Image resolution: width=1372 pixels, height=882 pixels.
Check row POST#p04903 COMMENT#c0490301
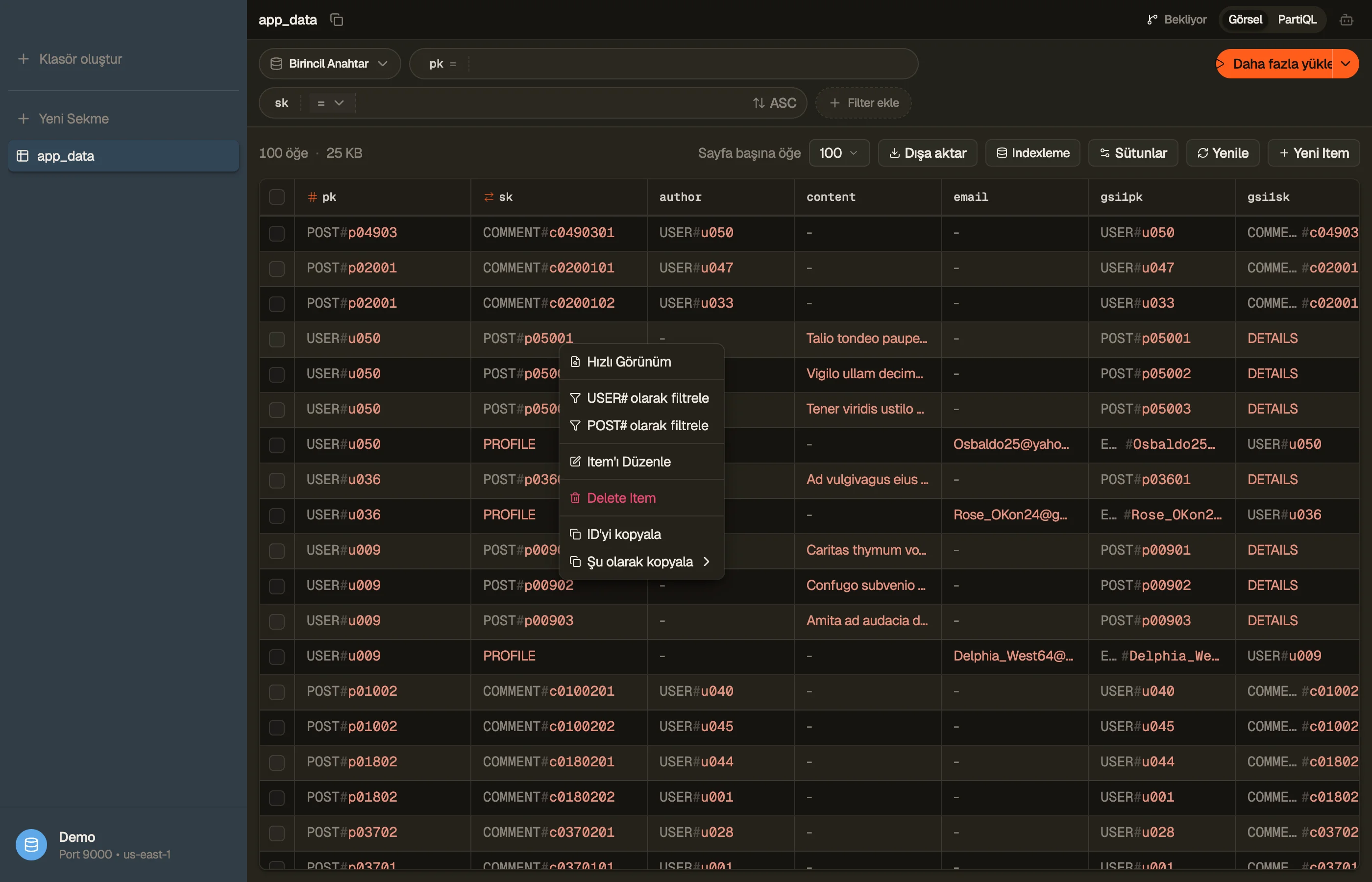(276, 233)
